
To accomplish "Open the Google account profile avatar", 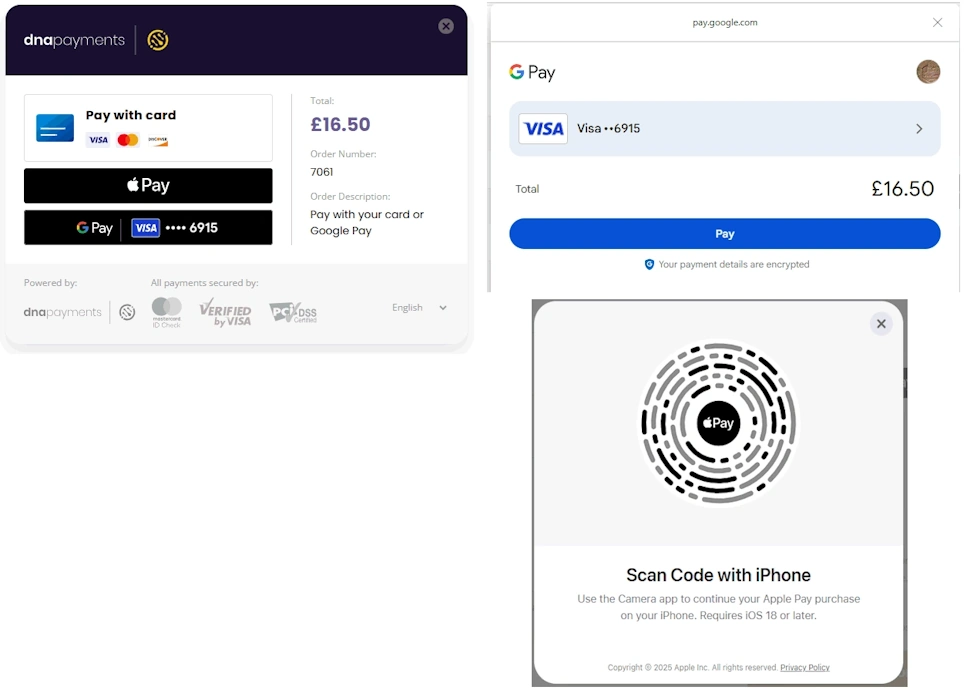I will click(928, 72).
